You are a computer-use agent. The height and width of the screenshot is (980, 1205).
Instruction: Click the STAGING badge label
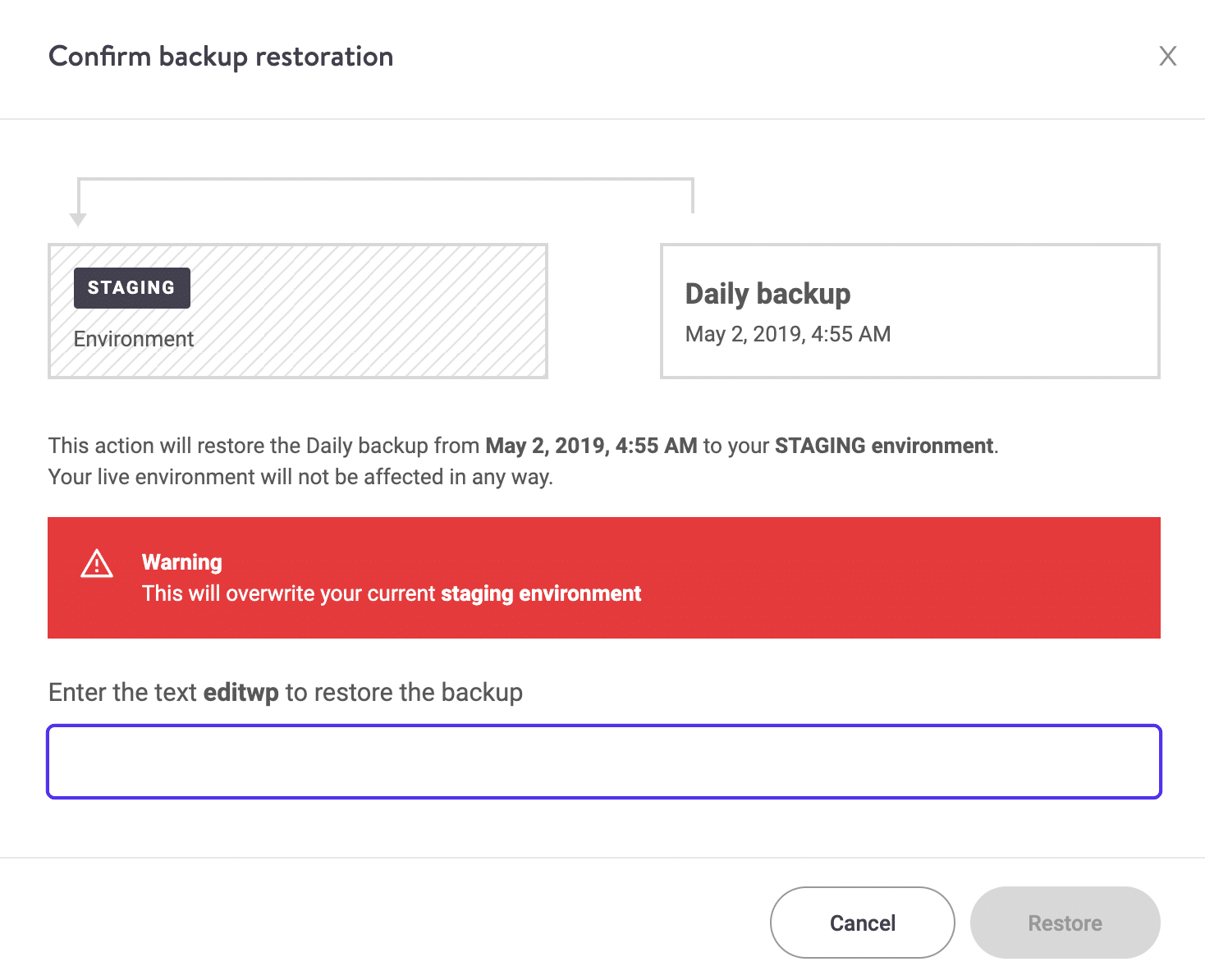pos(131,287)
